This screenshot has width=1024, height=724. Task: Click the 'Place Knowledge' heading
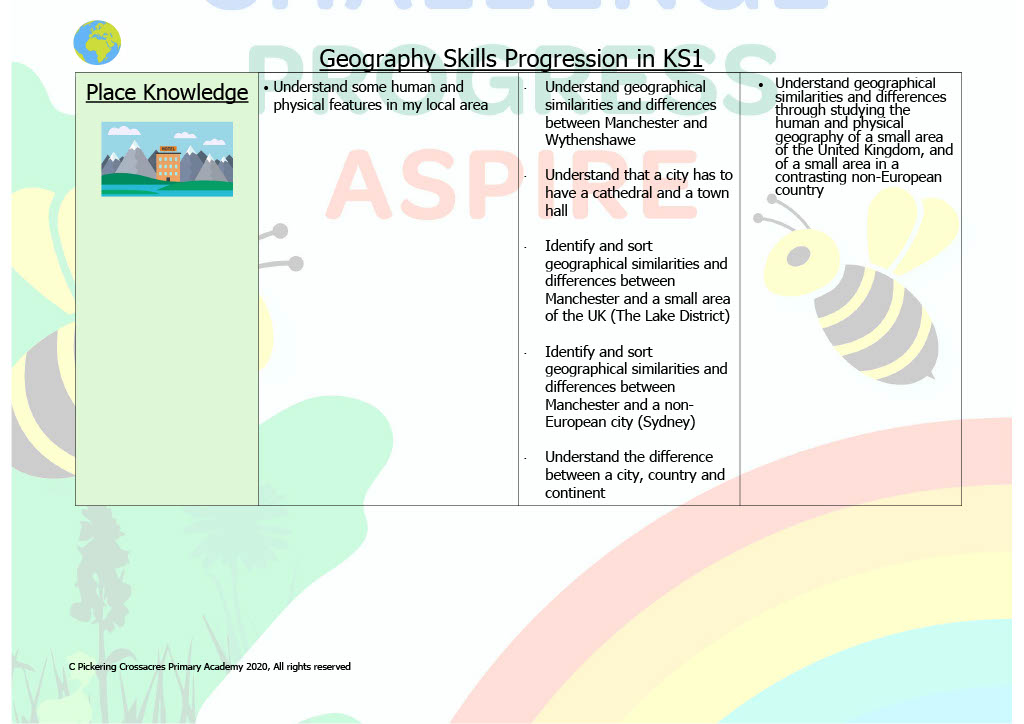[x=167, y=92]
